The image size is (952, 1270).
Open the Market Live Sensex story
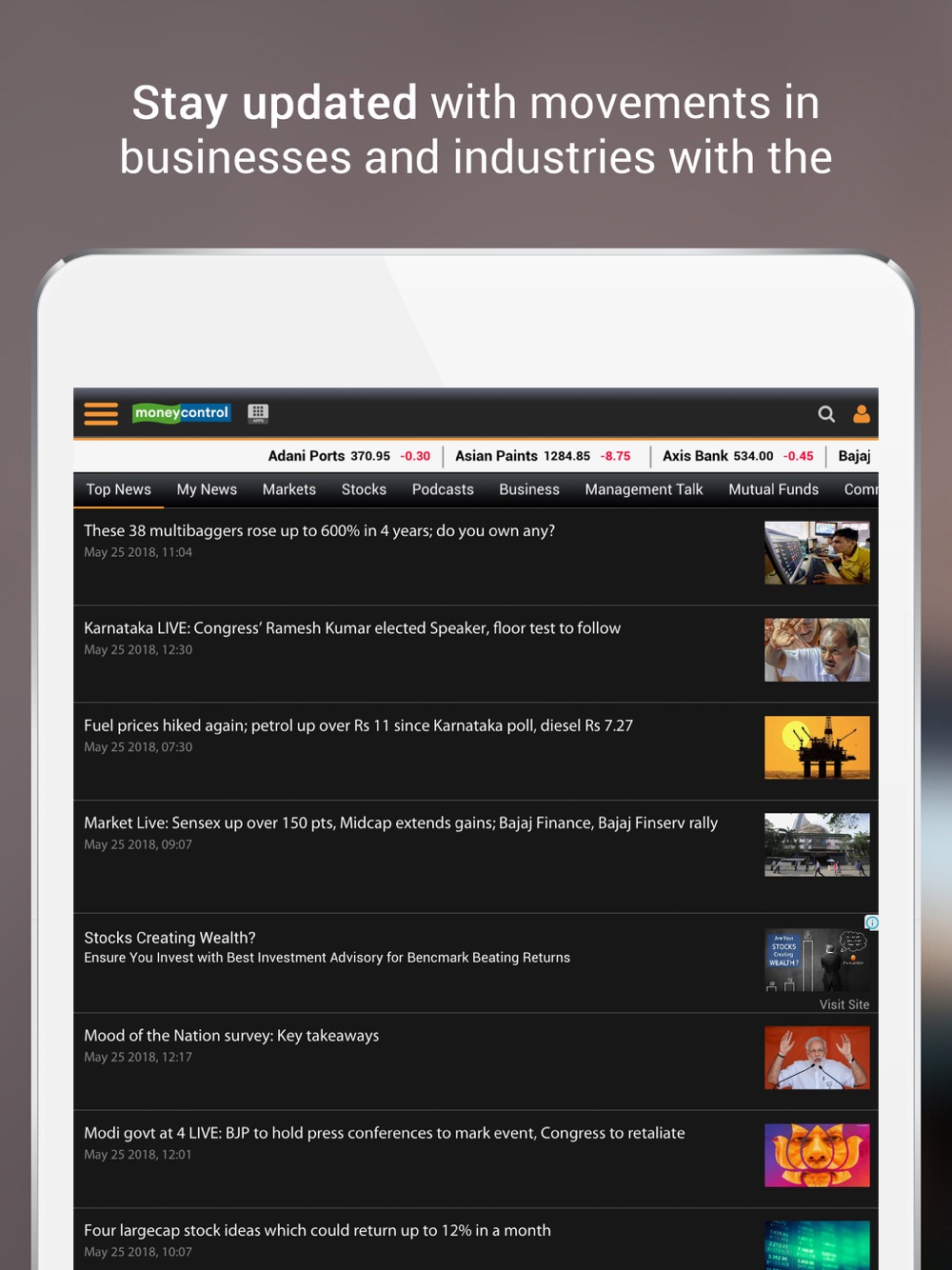tap(476, 856)
